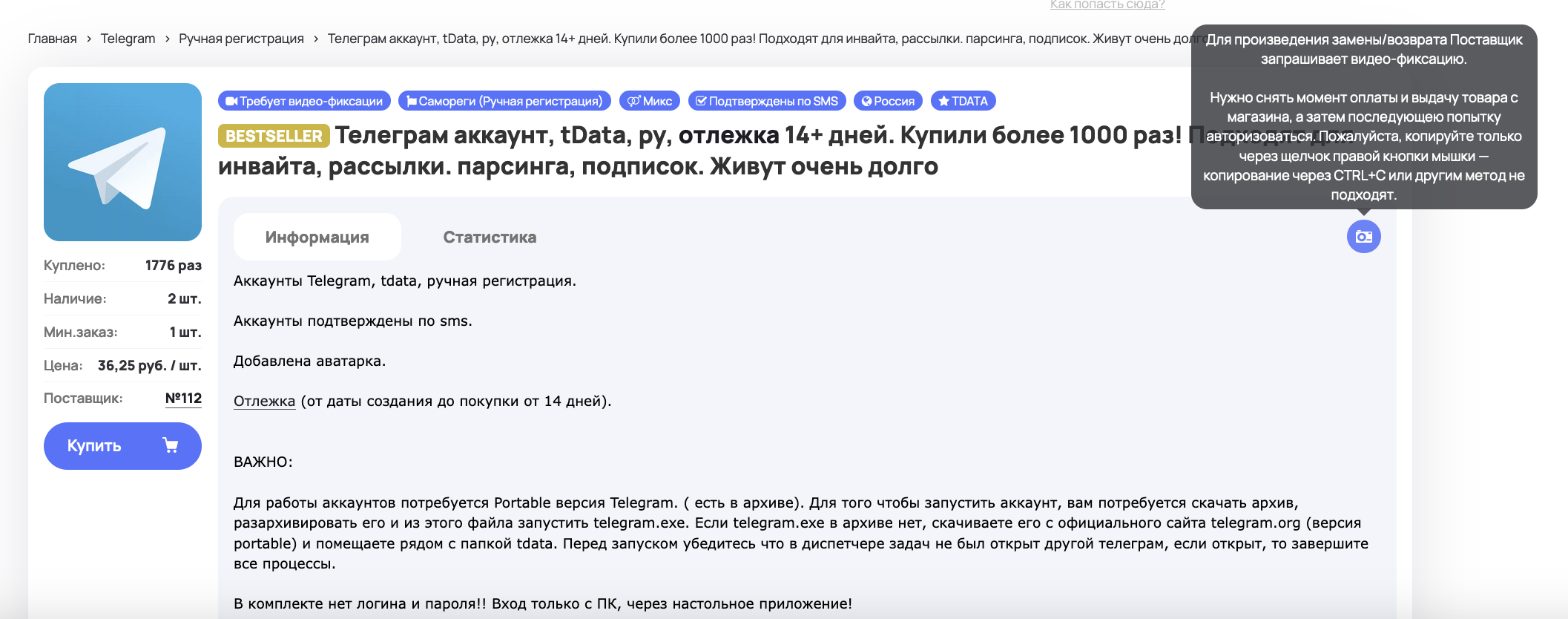The height and width of the screenshot is (619, 1568).
Task: Select the TDATA tag
Action: 963,101
